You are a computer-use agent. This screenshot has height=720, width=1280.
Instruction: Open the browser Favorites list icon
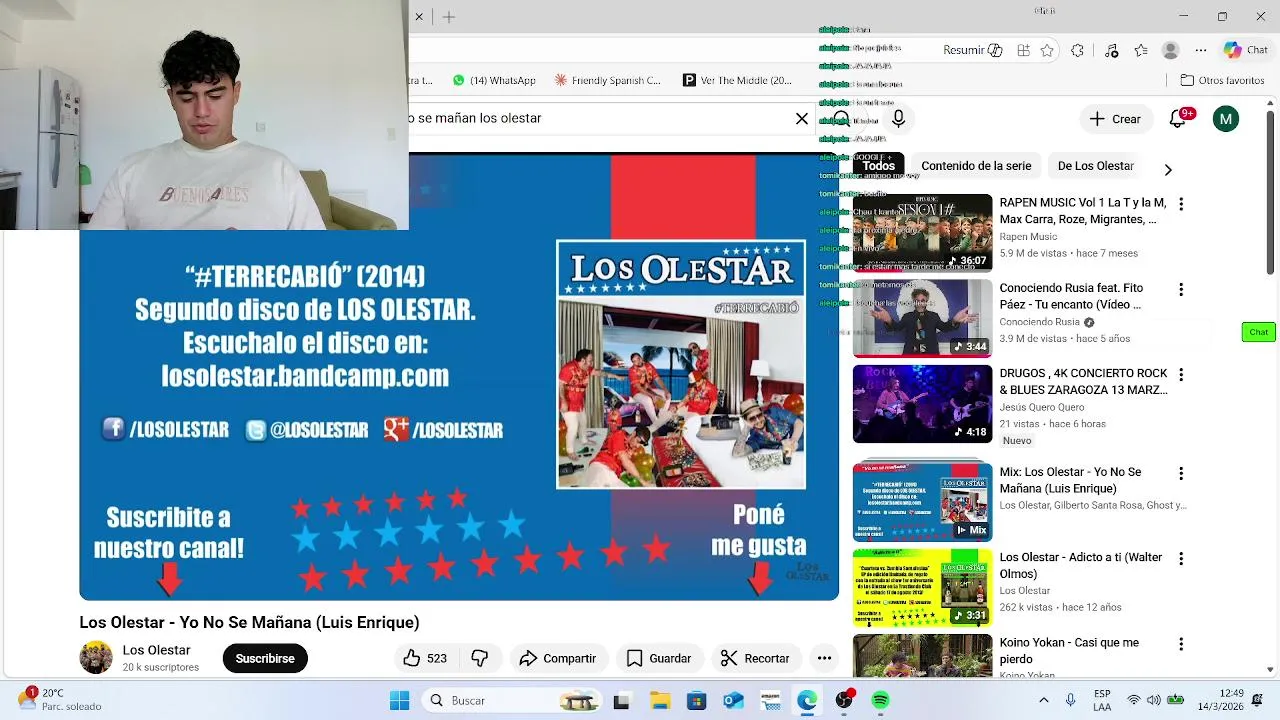pos(1141,50)
